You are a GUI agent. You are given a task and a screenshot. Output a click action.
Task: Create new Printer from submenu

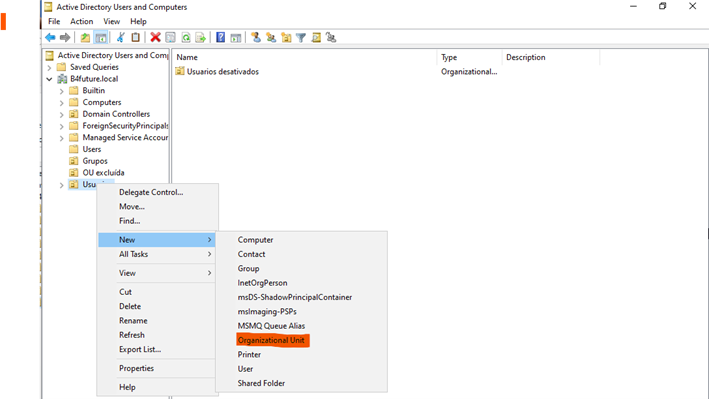coord(302,355)
